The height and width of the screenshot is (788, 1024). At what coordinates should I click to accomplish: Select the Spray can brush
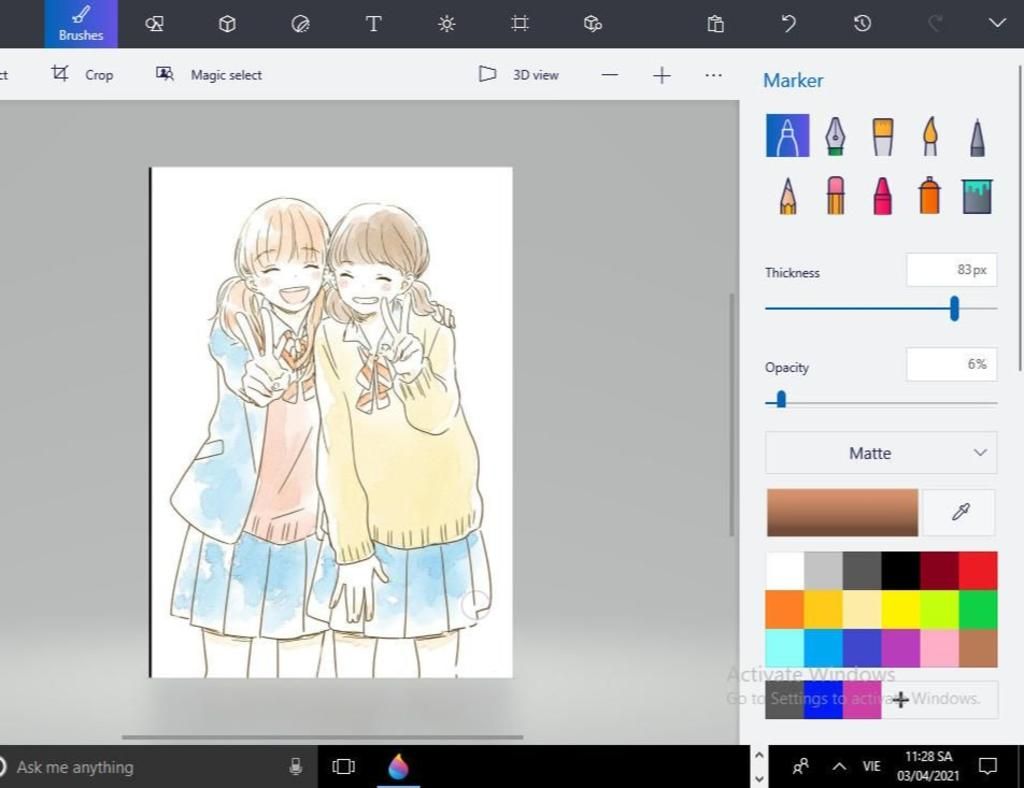point(929,195)
